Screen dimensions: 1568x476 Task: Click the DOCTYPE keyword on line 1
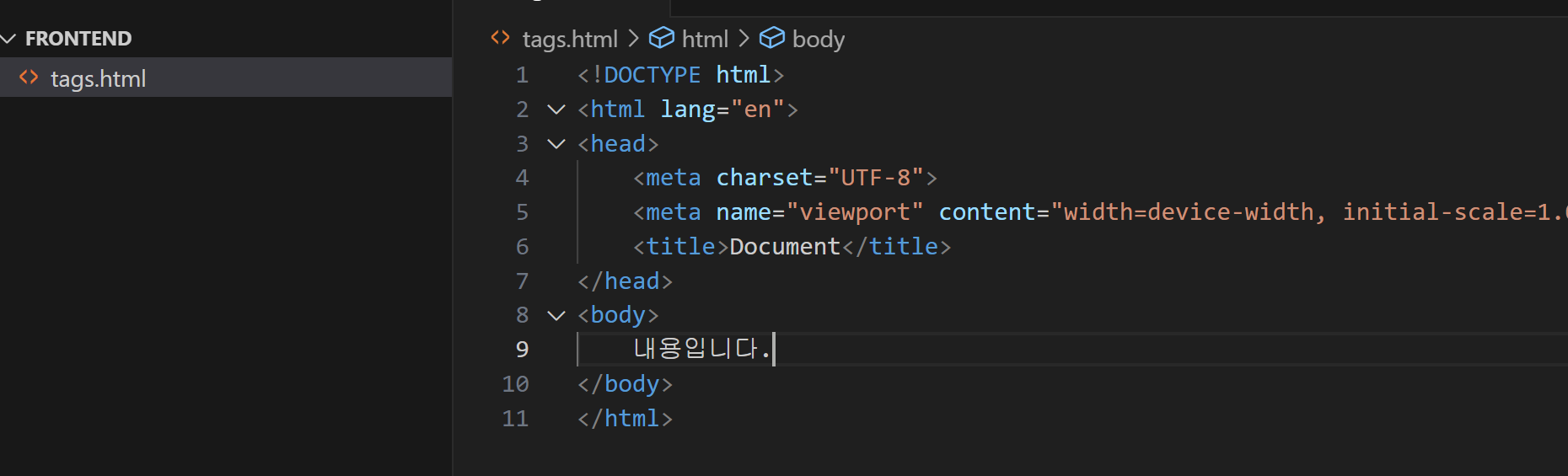tap(652, 75)
